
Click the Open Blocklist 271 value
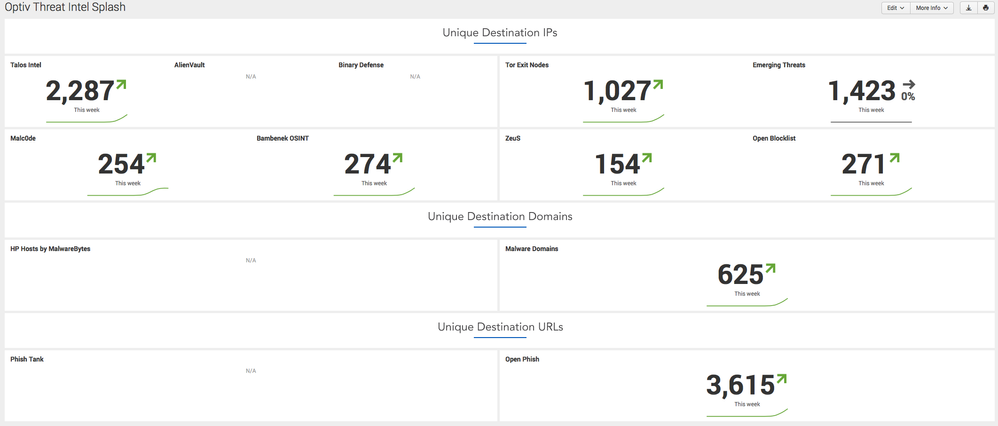(x=864, y=164)
